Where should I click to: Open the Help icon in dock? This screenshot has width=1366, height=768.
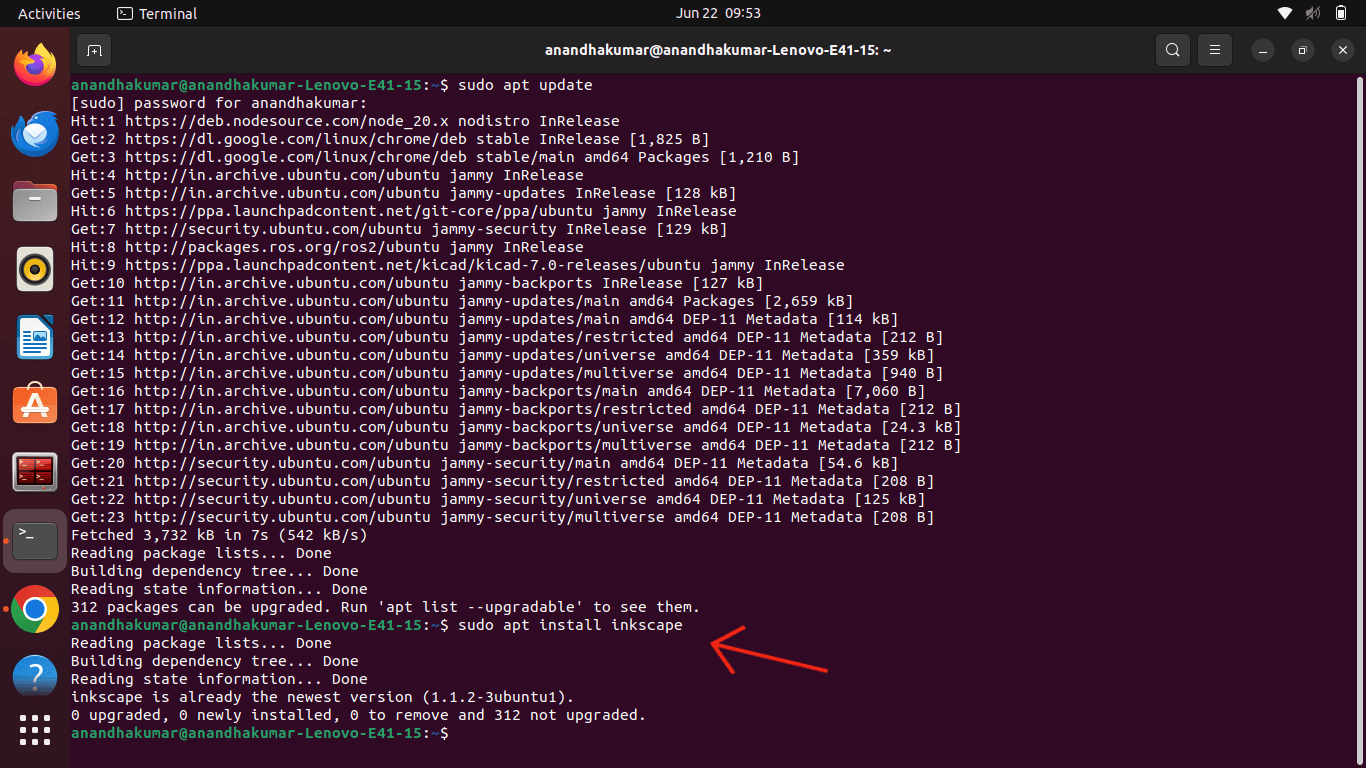click(35, 676)
